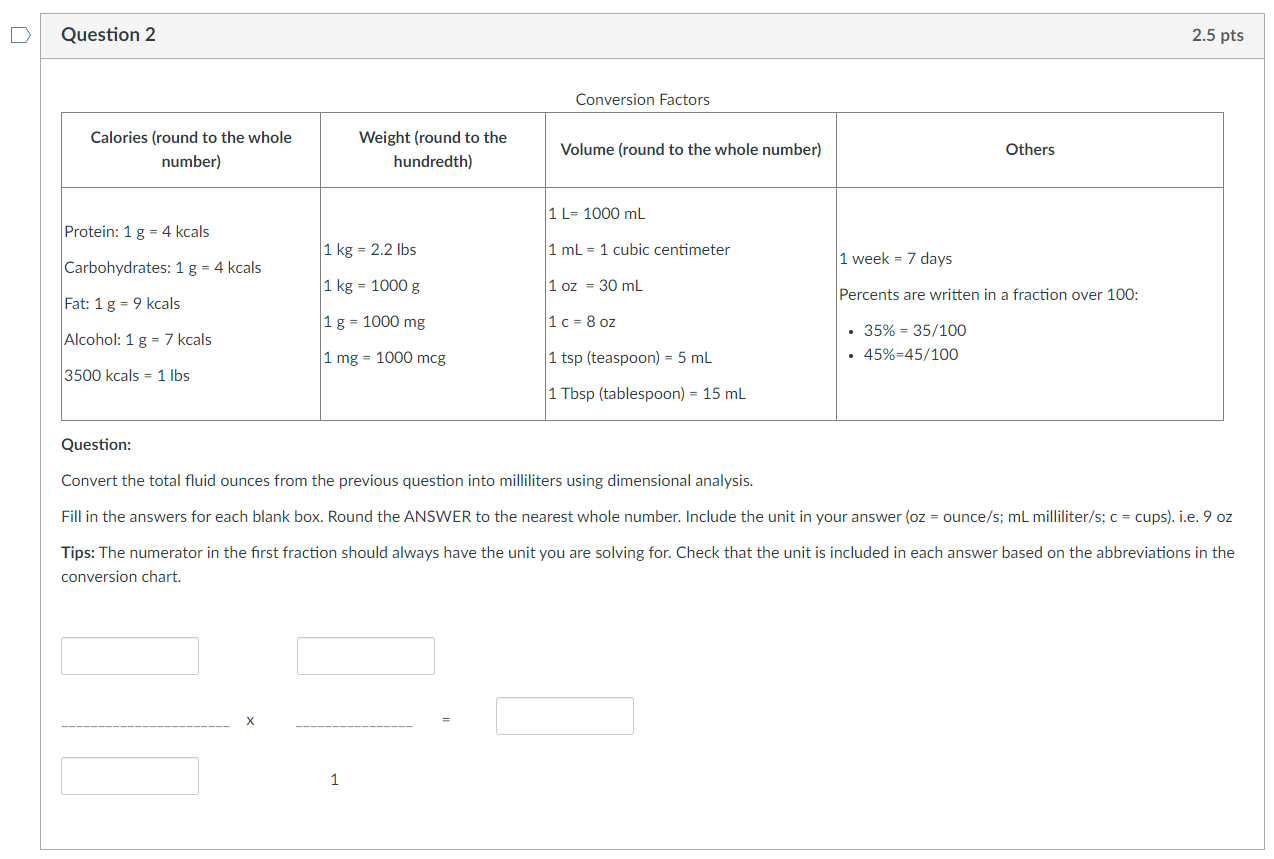Click 'Calories (round to the whole number)' header
1274x859 pixels.
[191, 150]
